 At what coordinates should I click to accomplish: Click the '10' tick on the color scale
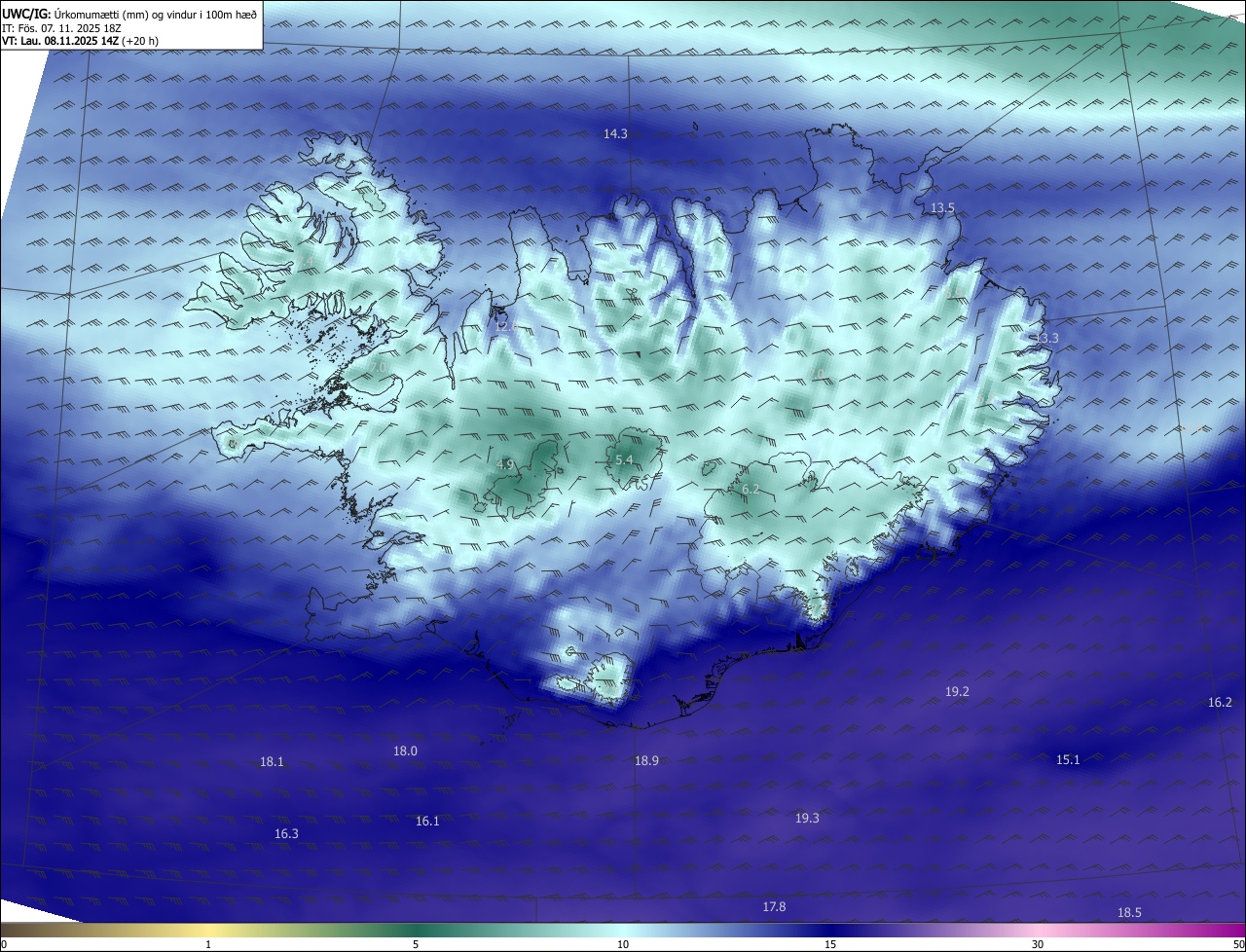pos(623,944)
